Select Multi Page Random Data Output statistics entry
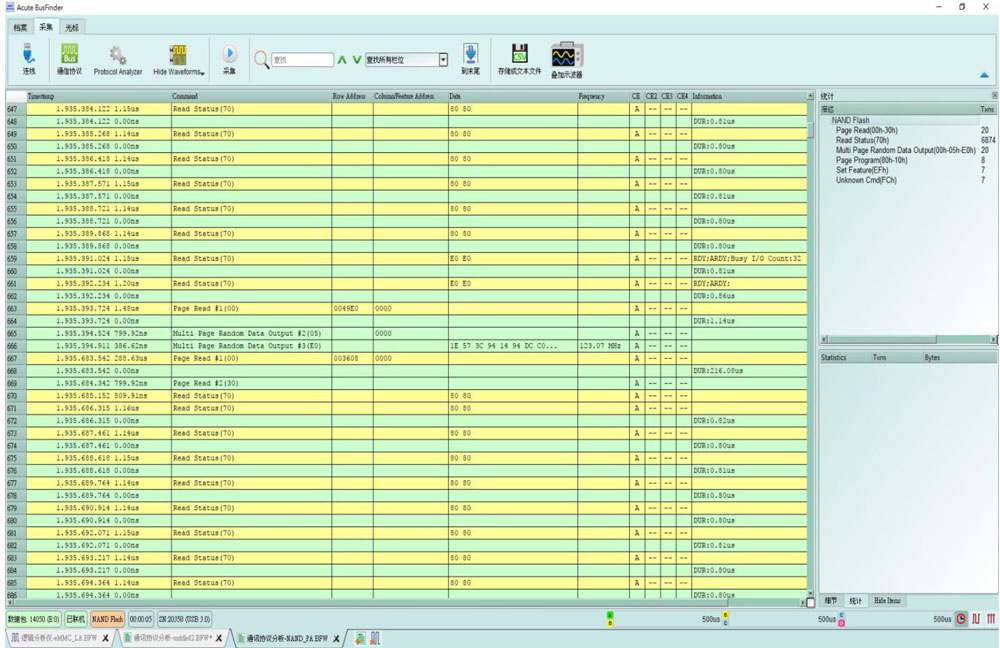The width and height of the screenshot is (1000, 648). pos(906,151)
